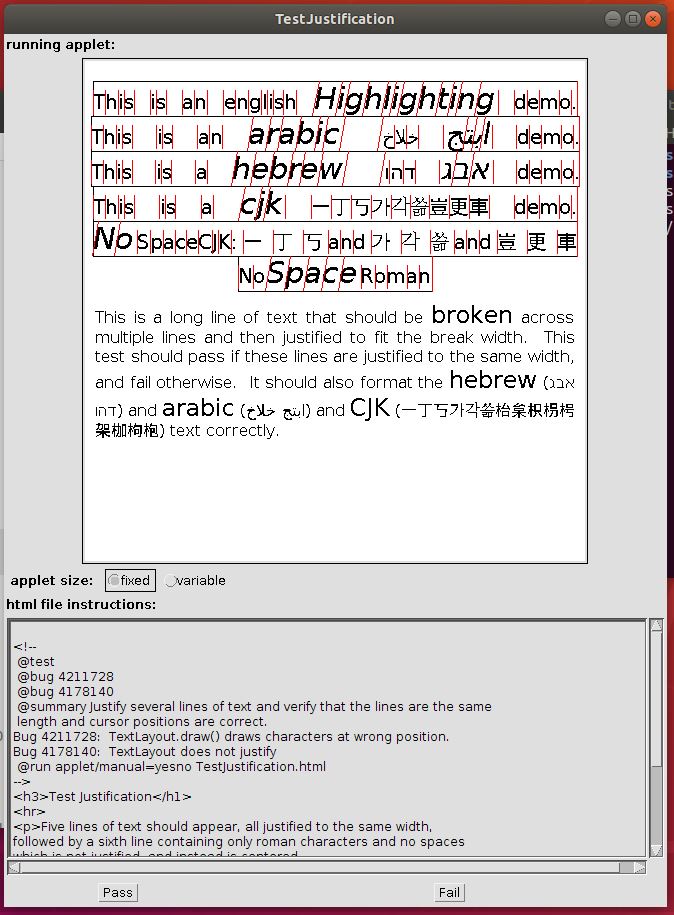This screenshot has height=915, width=674.
Task: Click the instructions scrollbar up arrow
Action: click(656, 626)
